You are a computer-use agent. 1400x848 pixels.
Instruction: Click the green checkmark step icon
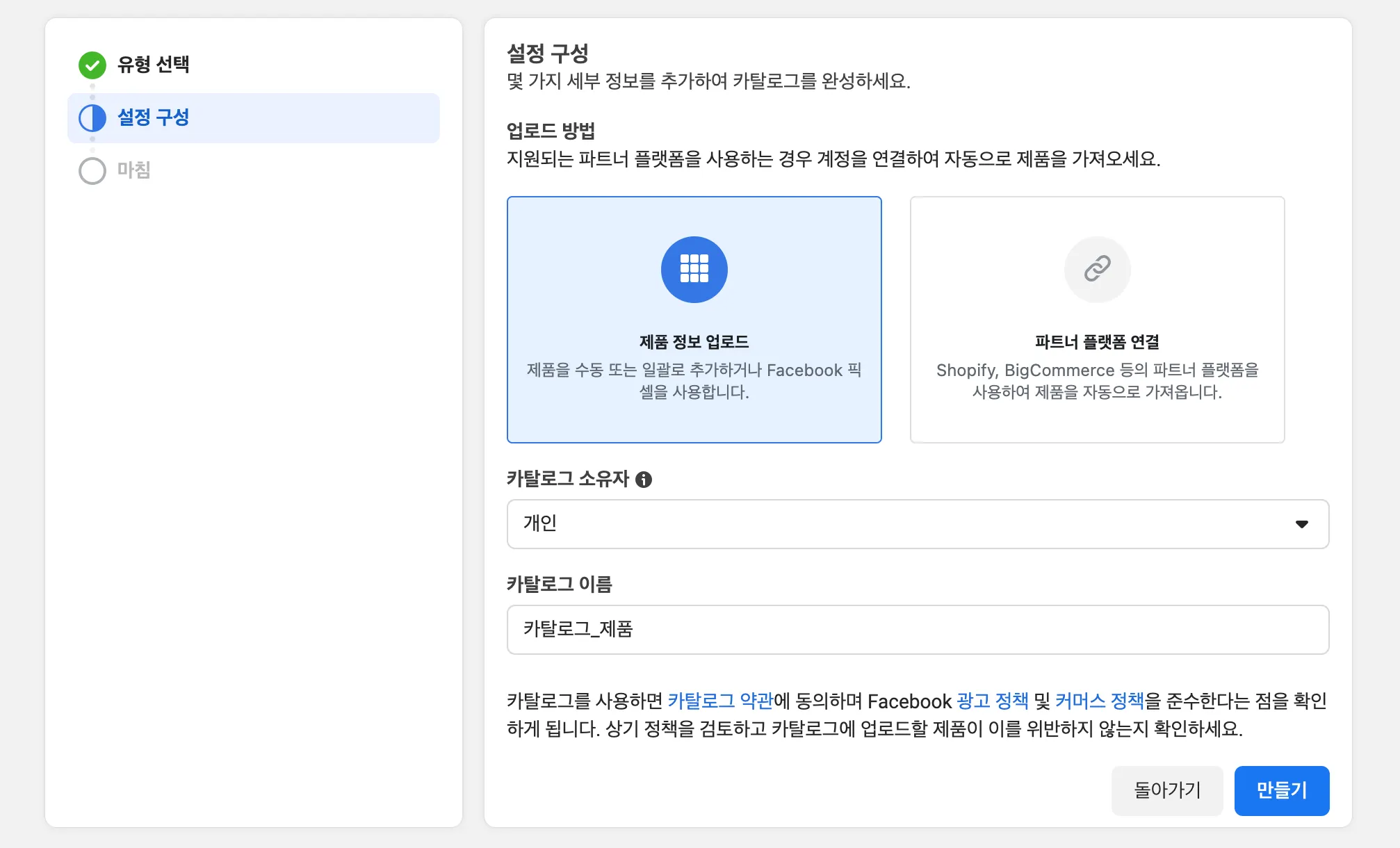coord(92,65)
